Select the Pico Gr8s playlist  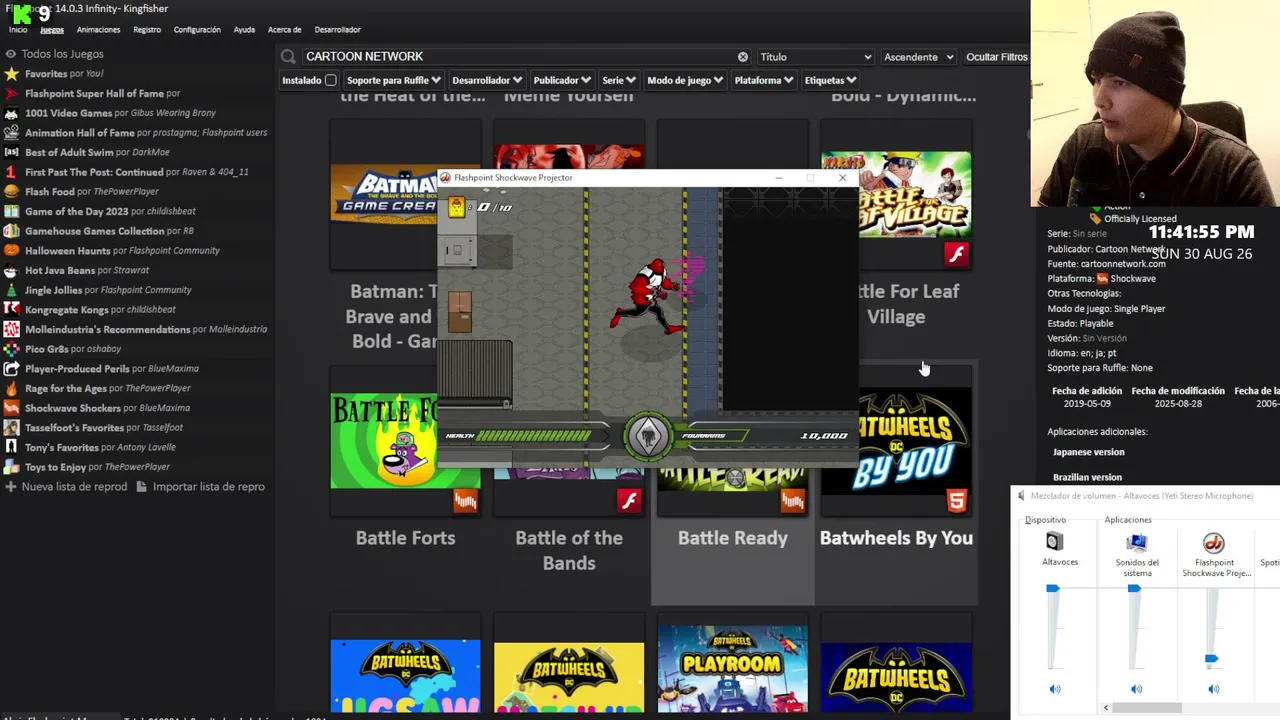pos(63,349)
